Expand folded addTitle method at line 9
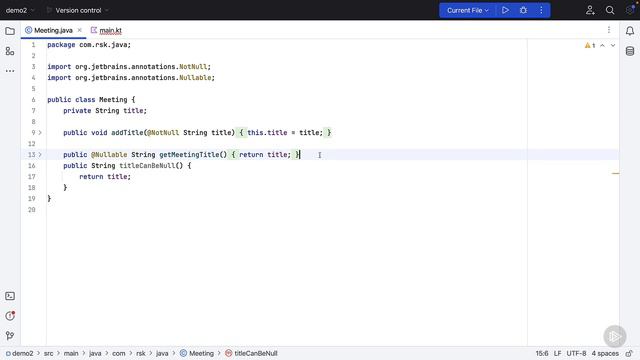The width and height of the screenshot is (640, 360). pos(40,133)
